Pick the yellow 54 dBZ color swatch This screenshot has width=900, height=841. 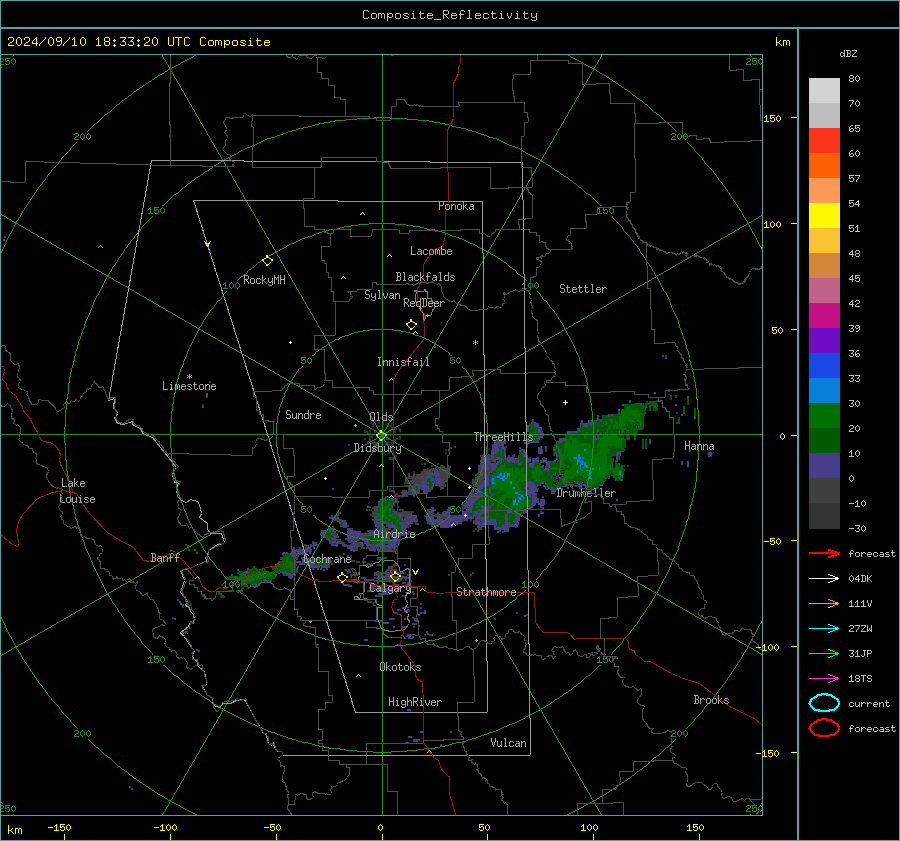click(x=824, y=215)
